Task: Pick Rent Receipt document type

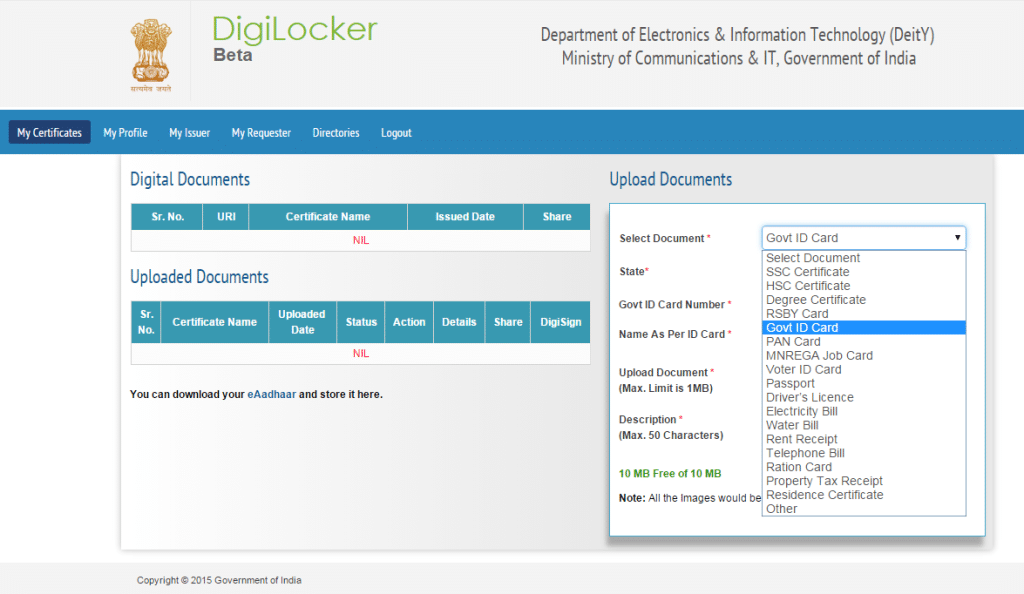Action: click(863, 439)
